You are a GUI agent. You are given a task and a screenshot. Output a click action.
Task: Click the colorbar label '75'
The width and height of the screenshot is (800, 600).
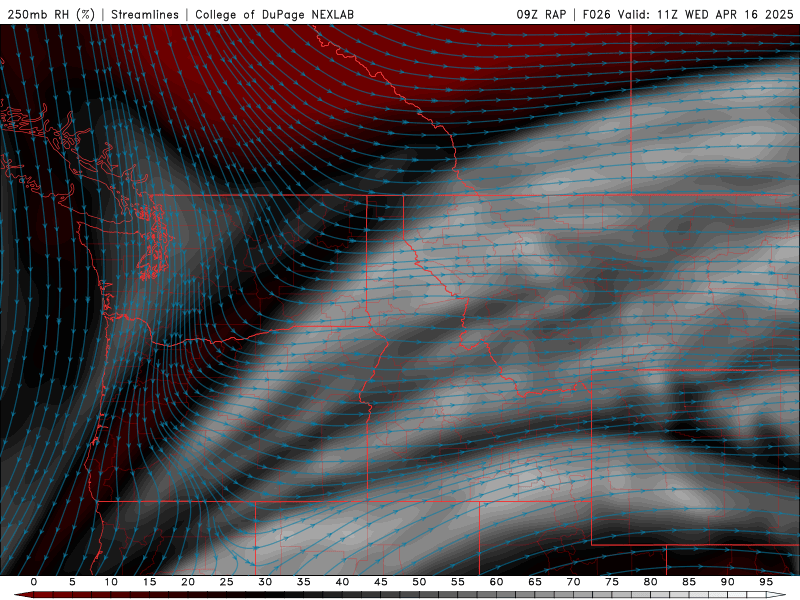pos(612,582)
